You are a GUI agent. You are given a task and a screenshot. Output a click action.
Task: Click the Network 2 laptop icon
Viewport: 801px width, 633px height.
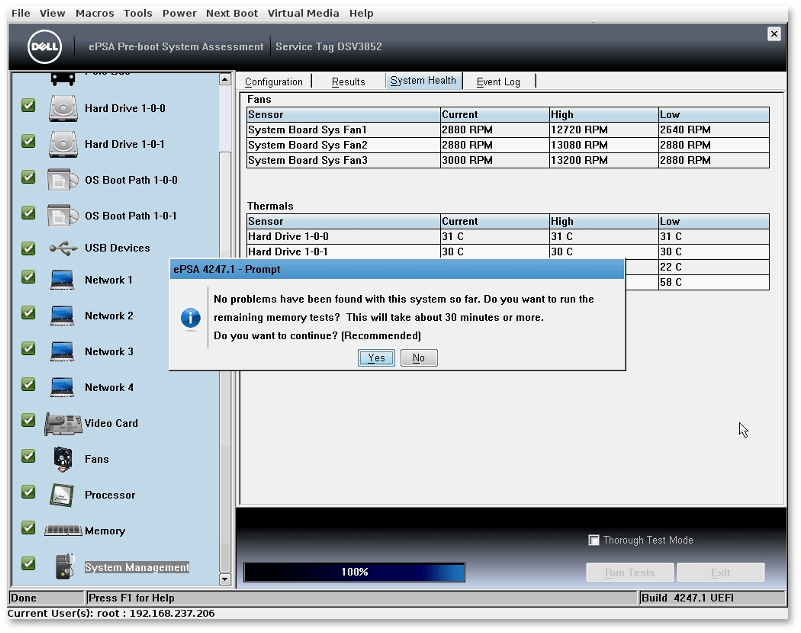[62, 316]
